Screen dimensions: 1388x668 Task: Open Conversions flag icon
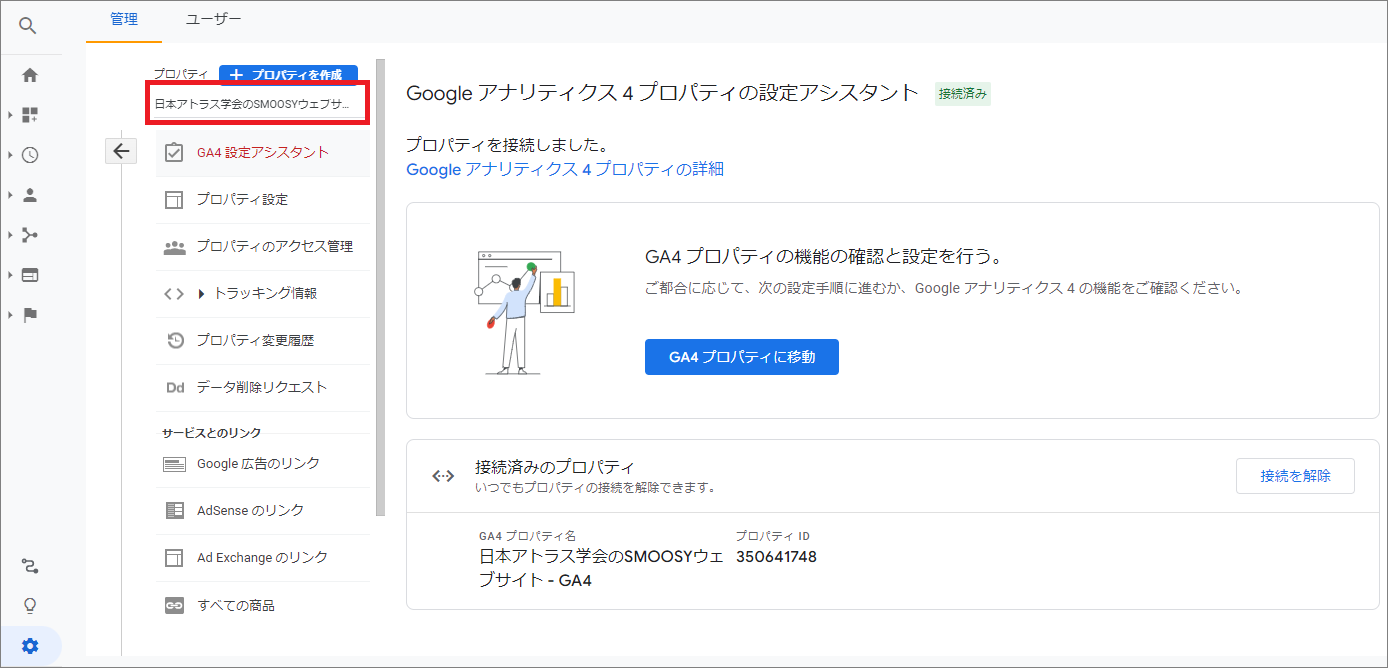pos(30,315)
